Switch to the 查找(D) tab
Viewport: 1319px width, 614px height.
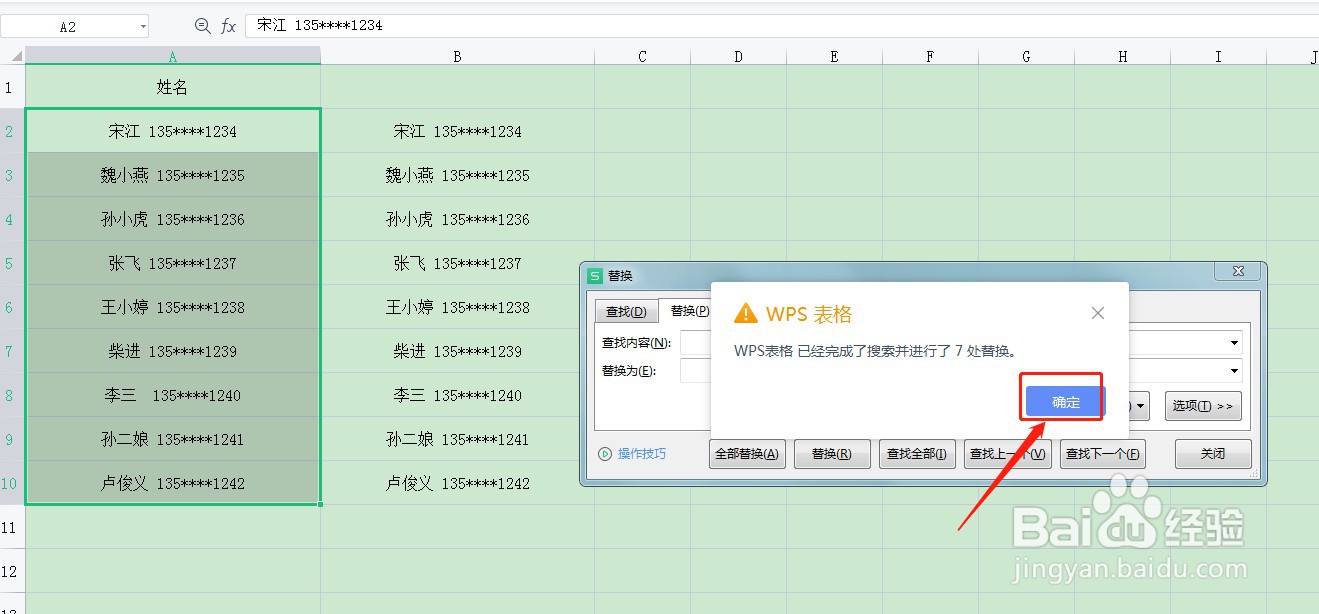click(x=627, y=312)
